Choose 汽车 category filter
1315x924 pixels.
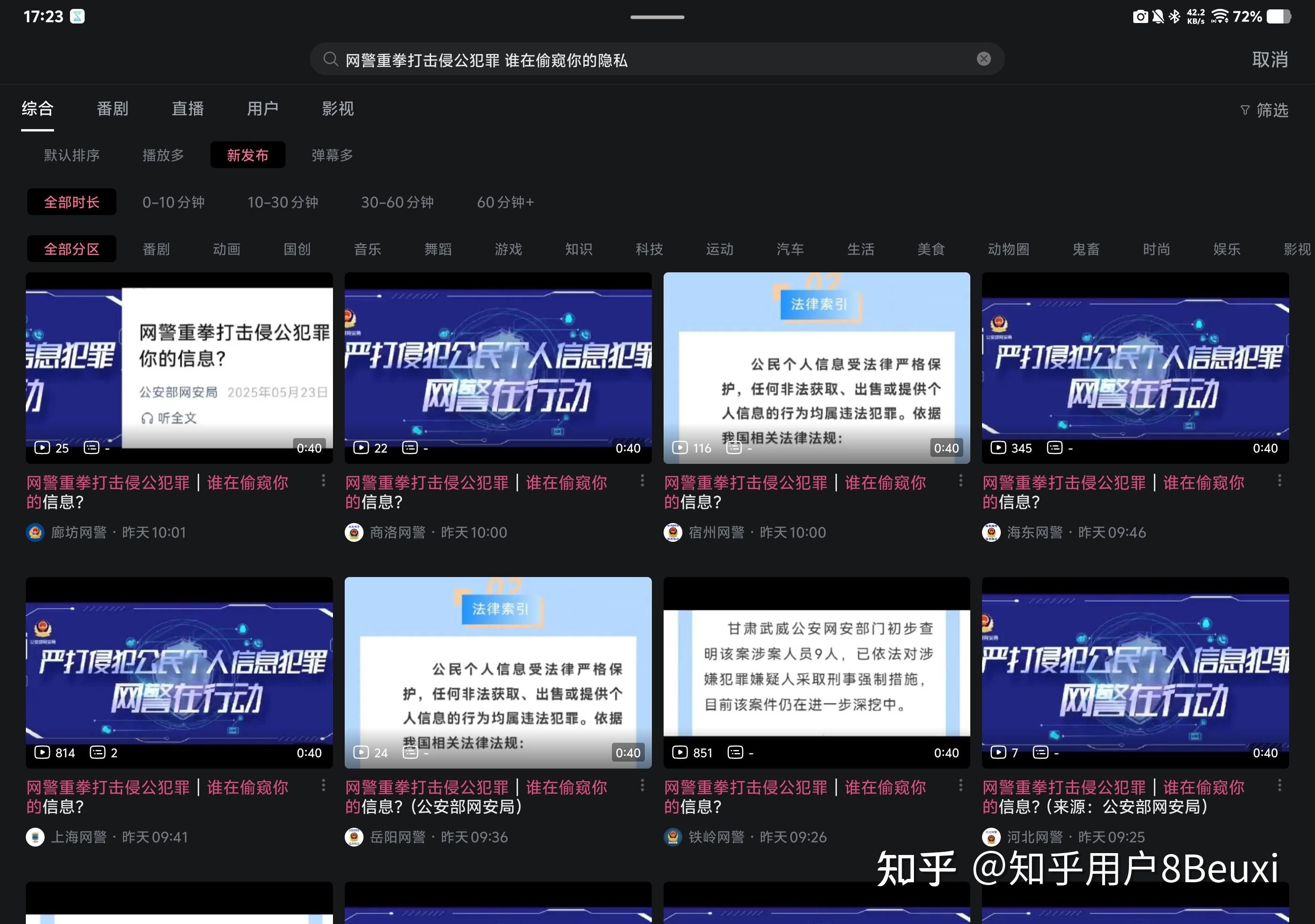[x=790, y=249]
